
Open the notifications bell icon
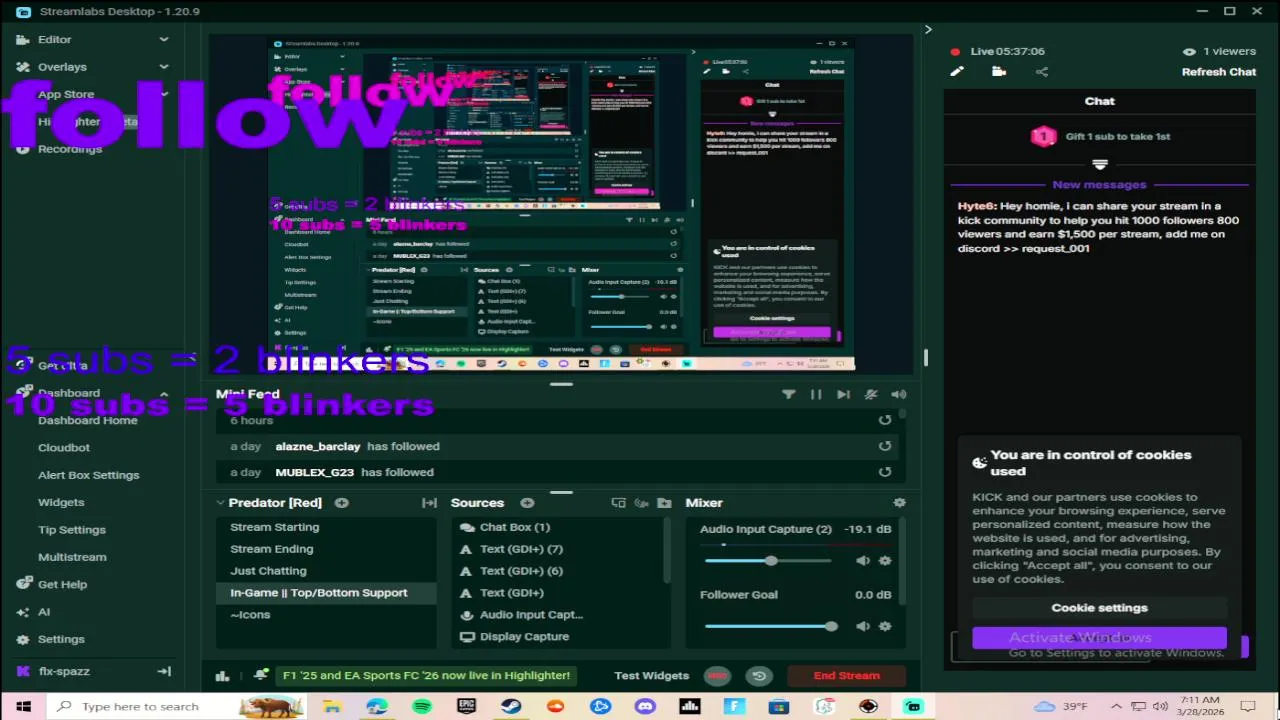coord(260,675)
